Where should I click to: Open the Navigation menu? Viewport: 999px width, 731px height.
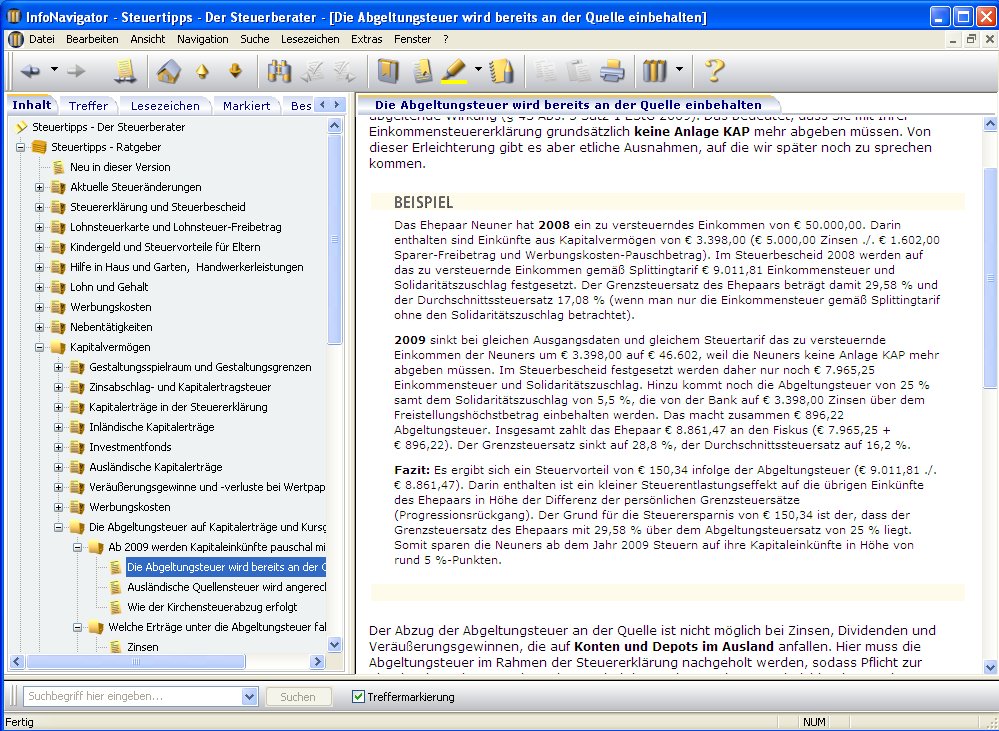click(203, 39)
